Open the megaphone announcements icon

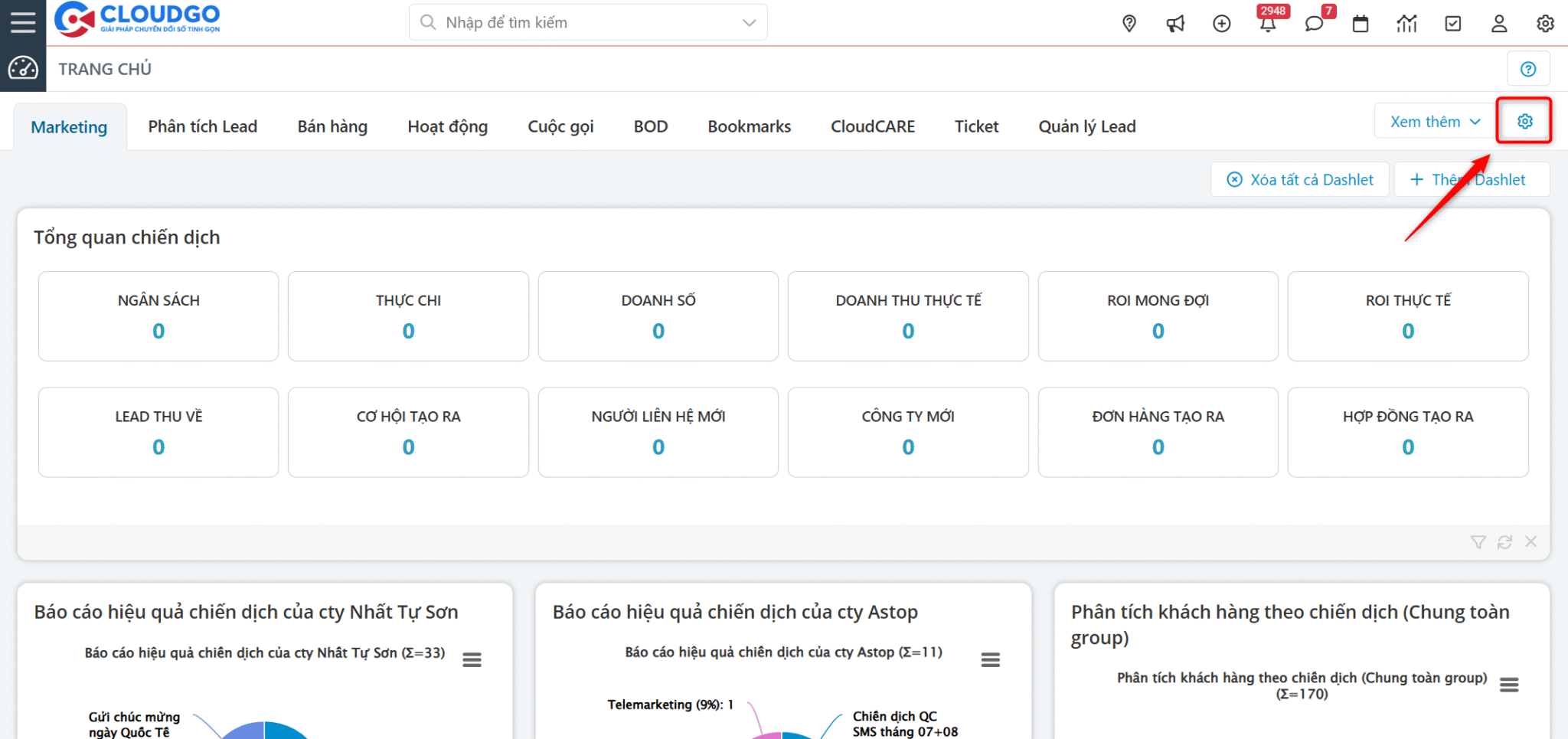[x=1175, y=24]
